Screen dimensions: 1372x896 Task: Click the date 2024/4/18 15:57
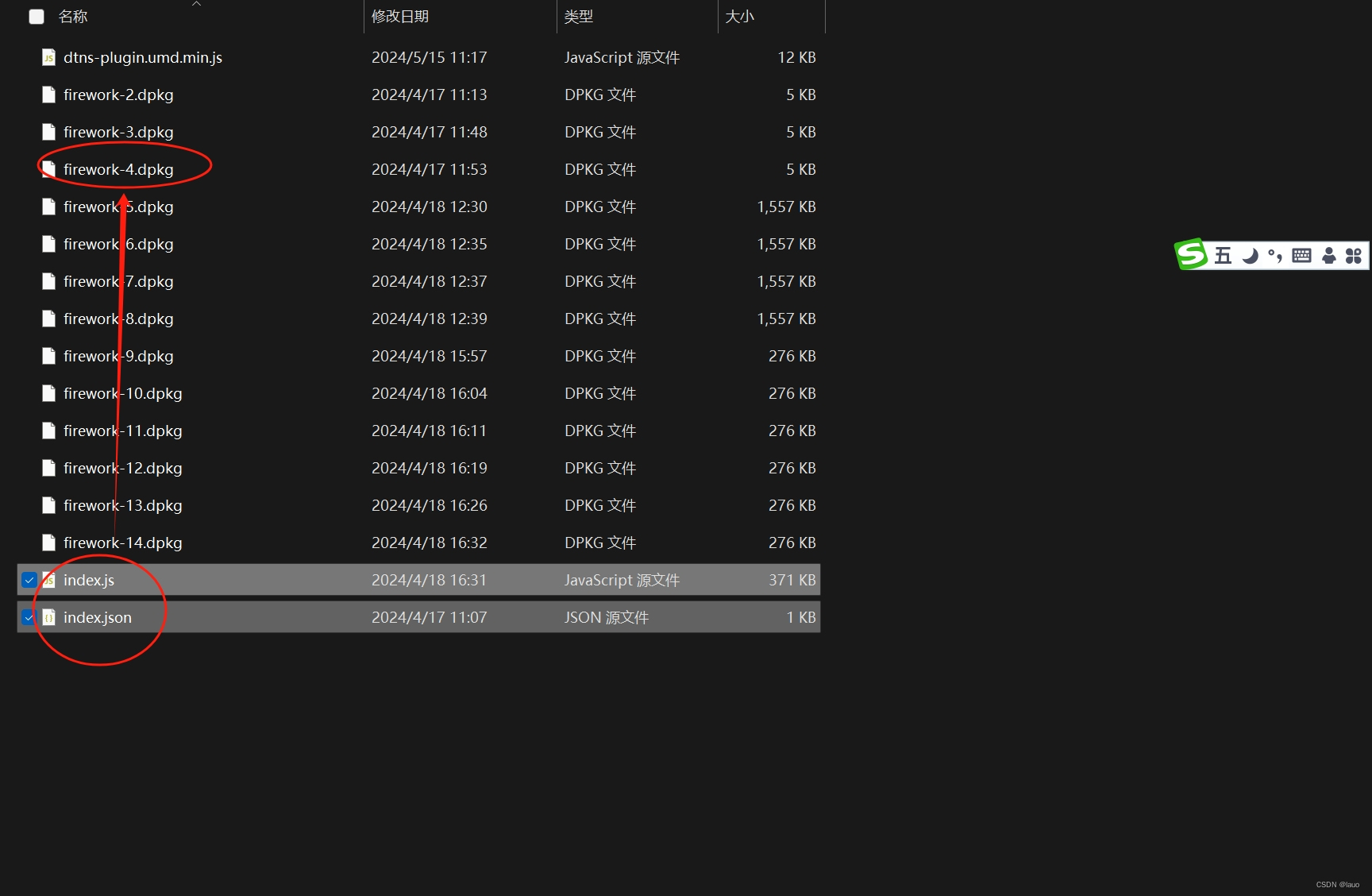[430, 356]
